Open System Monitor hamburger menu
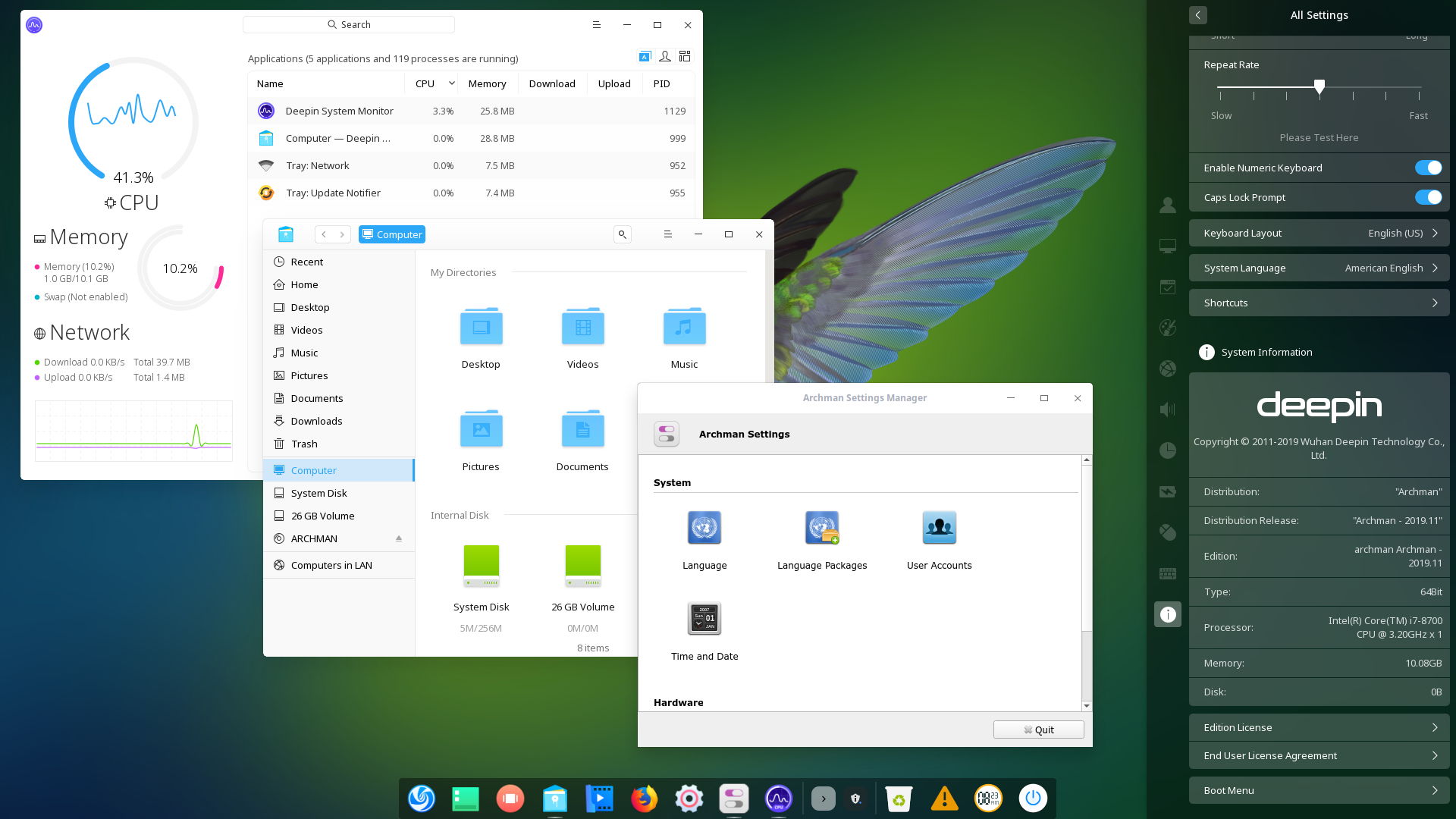 coord(596,25)
